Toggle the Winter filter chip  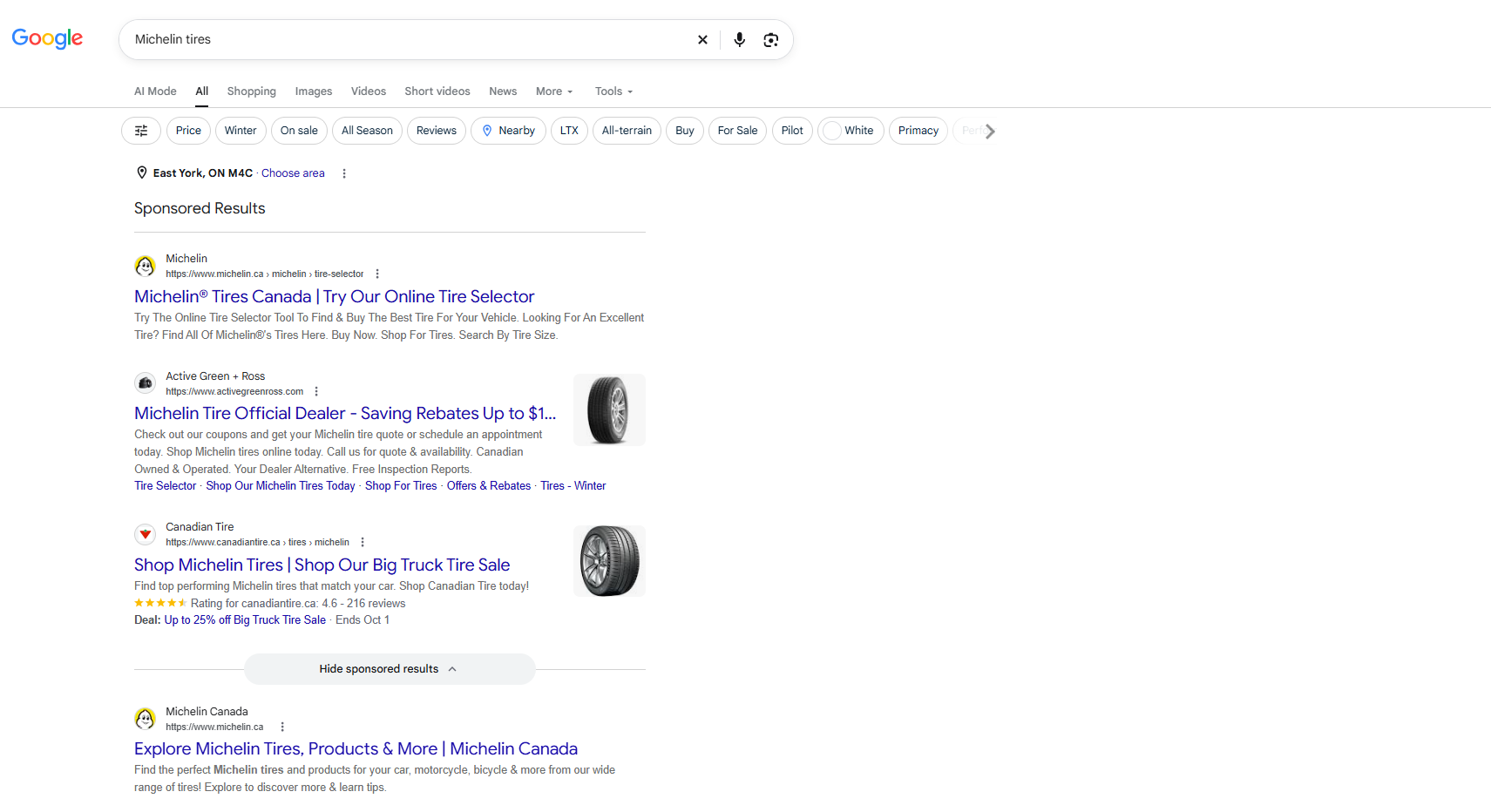241,131
